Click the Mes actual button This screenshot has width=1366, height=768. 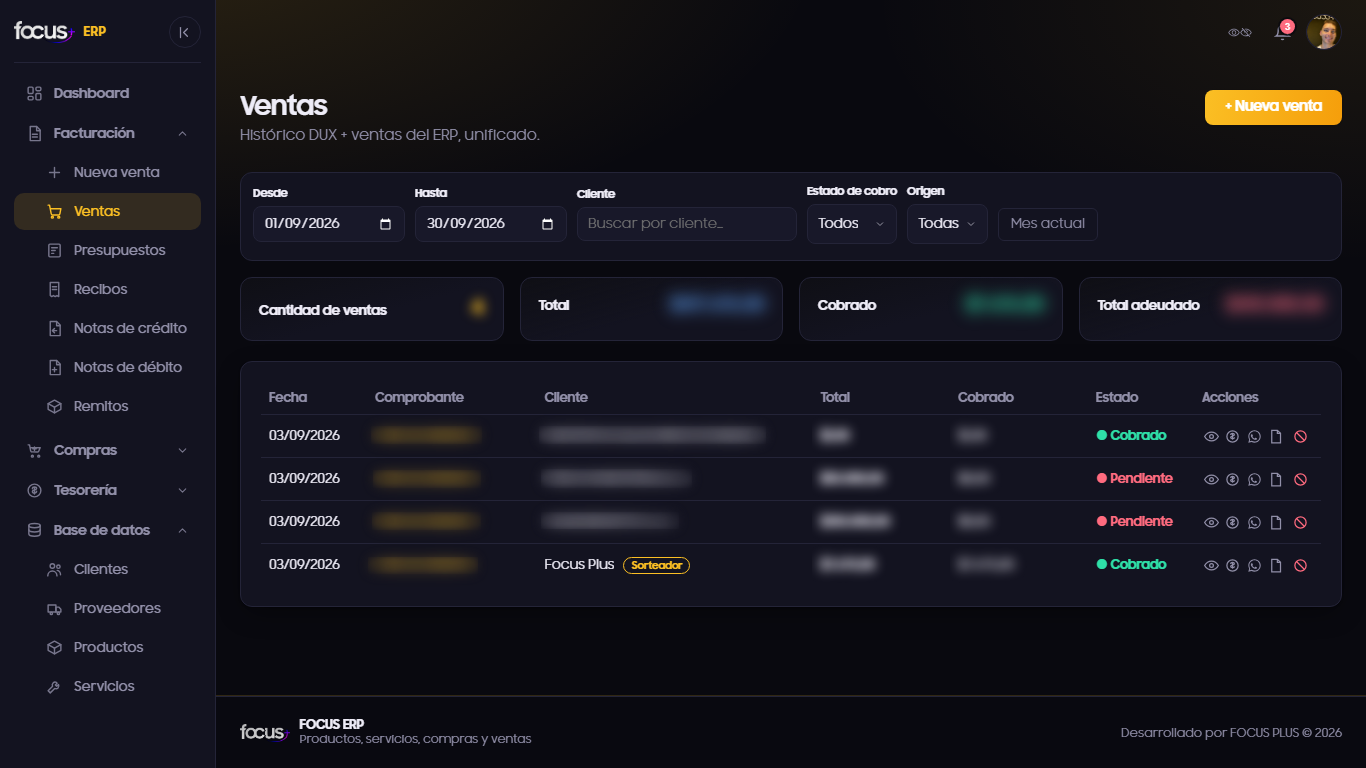point(1048,224)
